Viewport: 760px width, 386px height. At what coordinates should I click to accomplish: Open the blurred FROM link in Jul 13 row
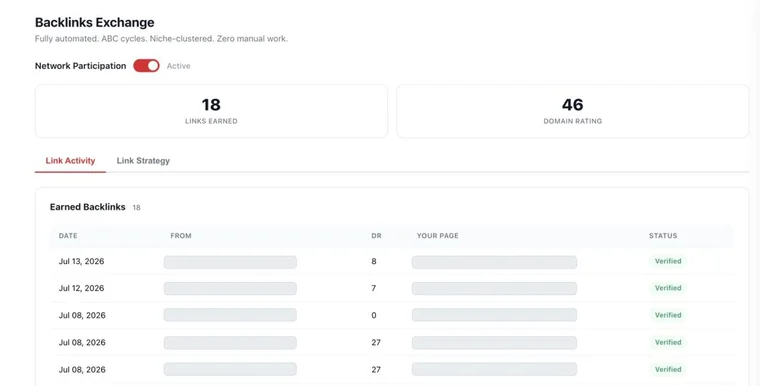click(230, 262)
